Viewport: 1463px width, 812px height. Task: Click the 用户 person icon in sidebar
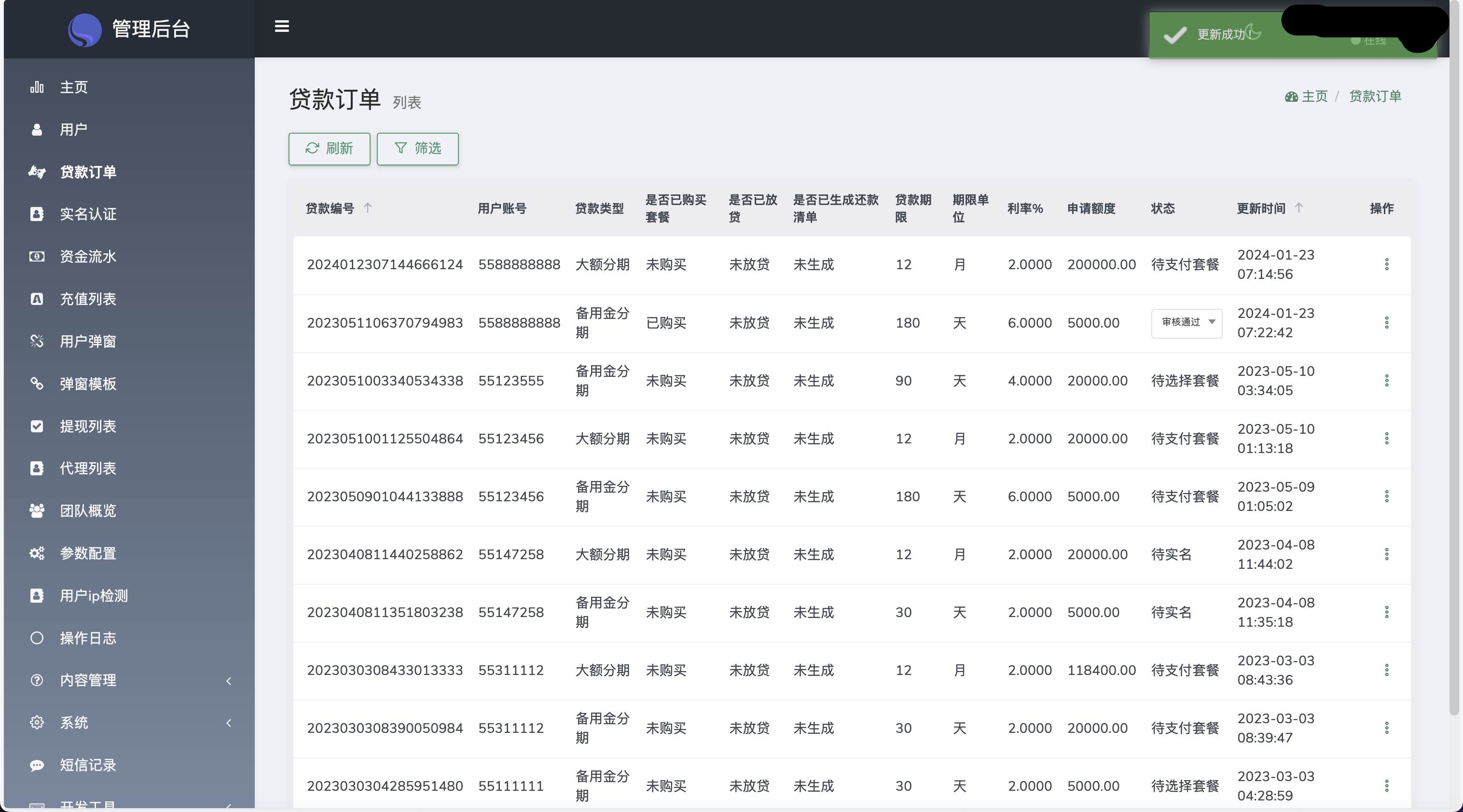pos(37,129)
